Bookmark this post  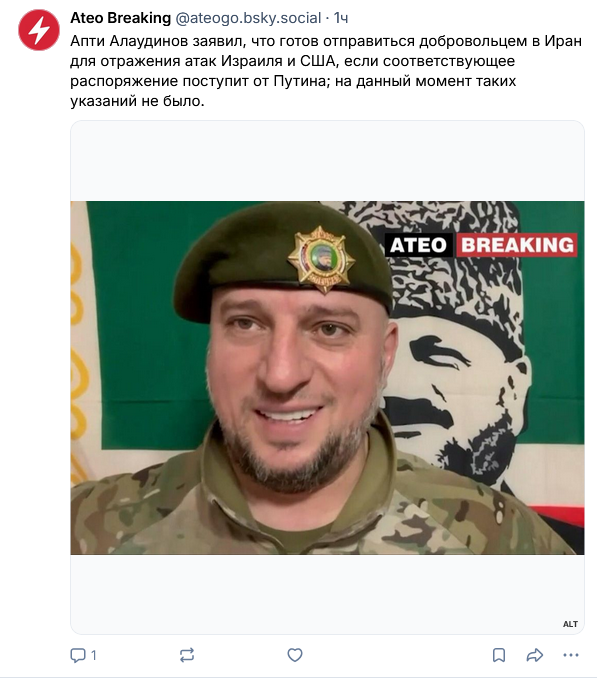[499, 655]
